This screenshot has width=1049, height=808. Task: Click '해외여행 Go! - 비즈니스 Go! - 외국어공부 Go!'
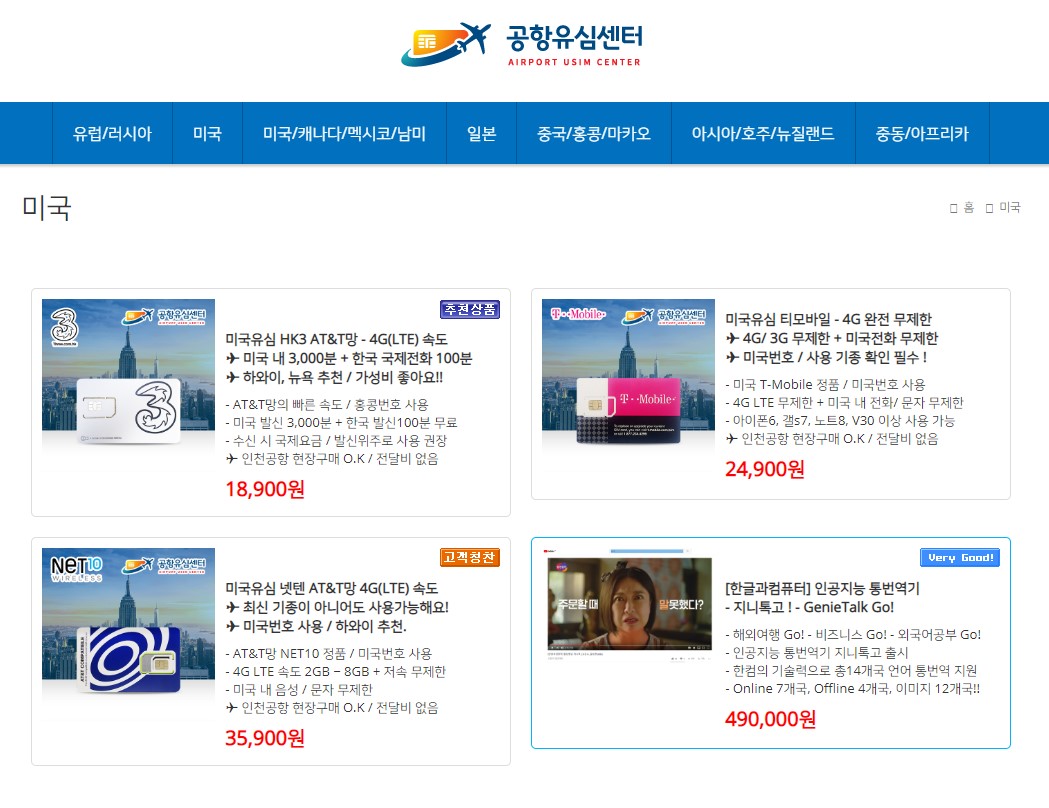tap(857, 635)
